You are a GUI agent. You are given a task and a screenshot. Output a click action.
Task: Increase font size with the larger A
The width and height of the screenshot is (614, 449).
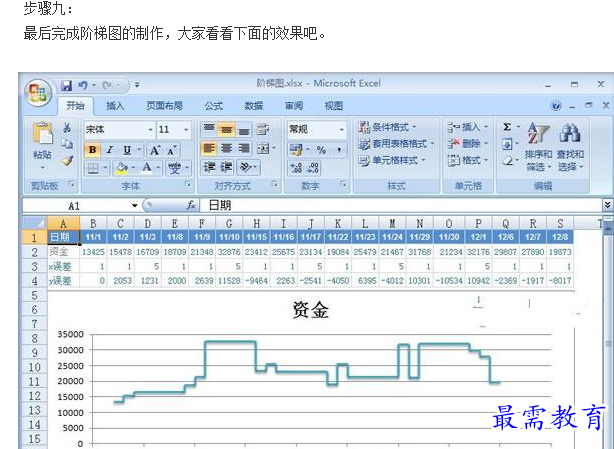pos(155,150)
